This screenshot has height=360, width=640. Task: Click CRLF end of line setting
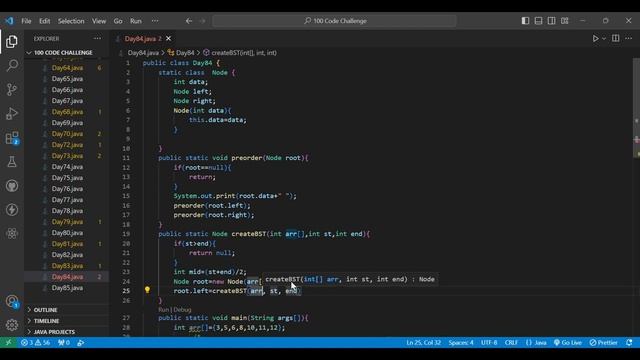[511, 342]
